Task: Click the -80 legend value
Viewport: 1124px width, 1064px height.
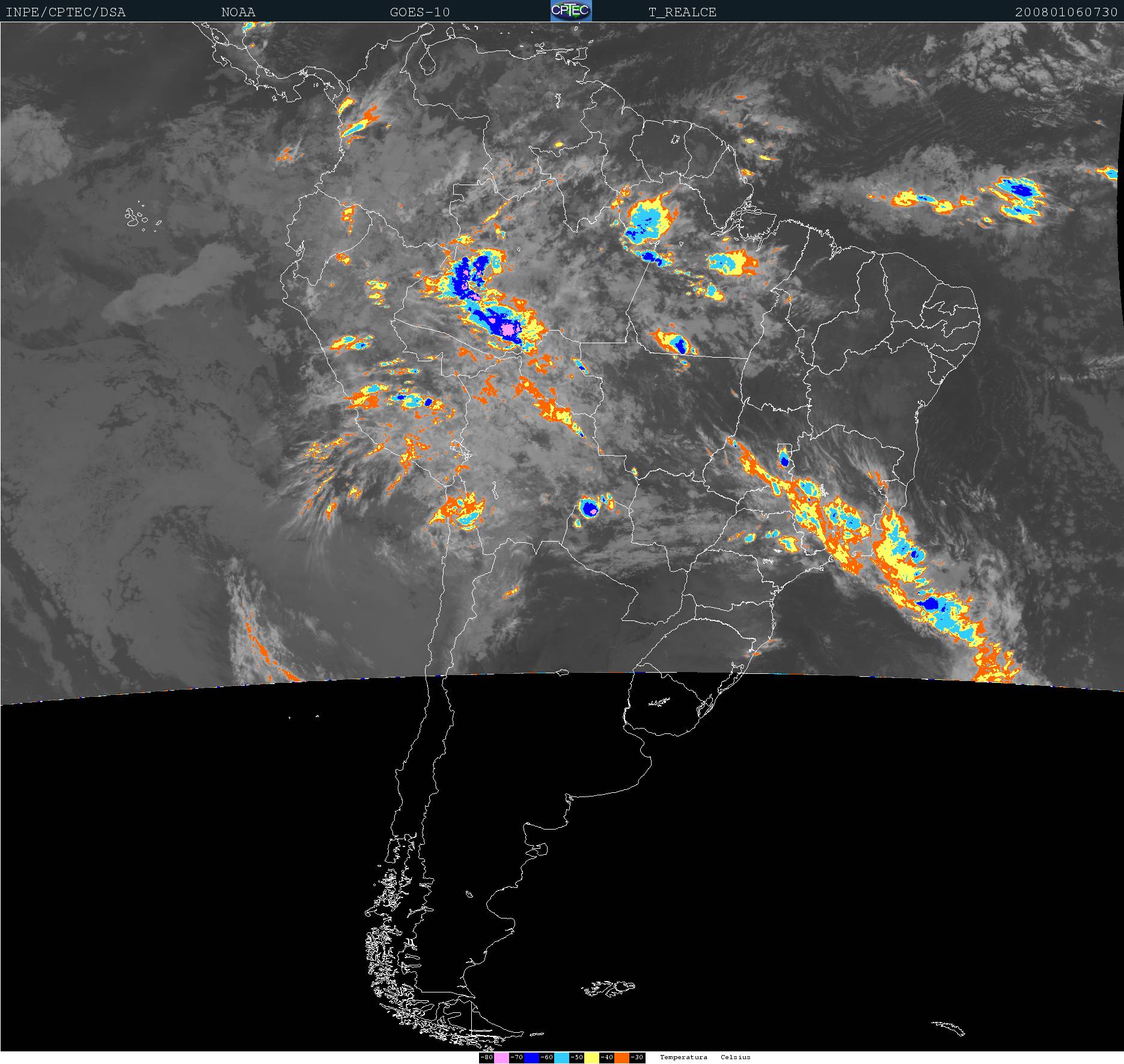Action: (x=486, y=1057)
